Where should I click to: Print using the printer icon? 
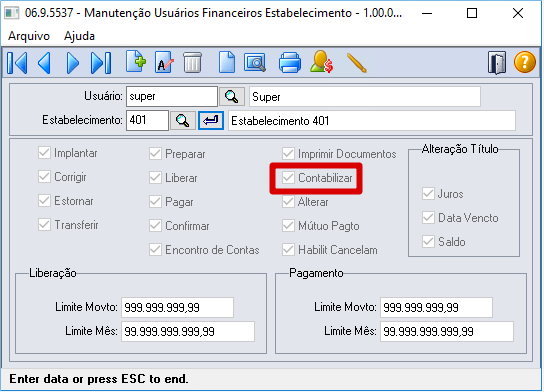pyautogui.click(x=290, y=62)
